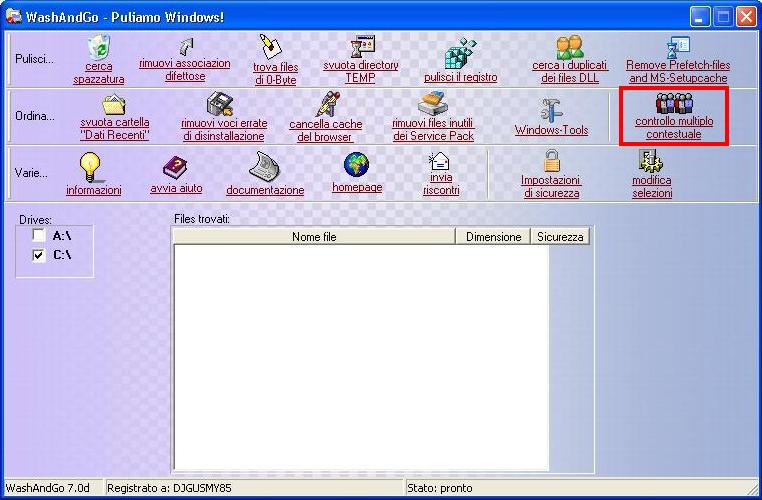762x500 pixels.
Task: Click the folder icon for 'svuota cartella Dati Recenti'
Action: point(114,104)
